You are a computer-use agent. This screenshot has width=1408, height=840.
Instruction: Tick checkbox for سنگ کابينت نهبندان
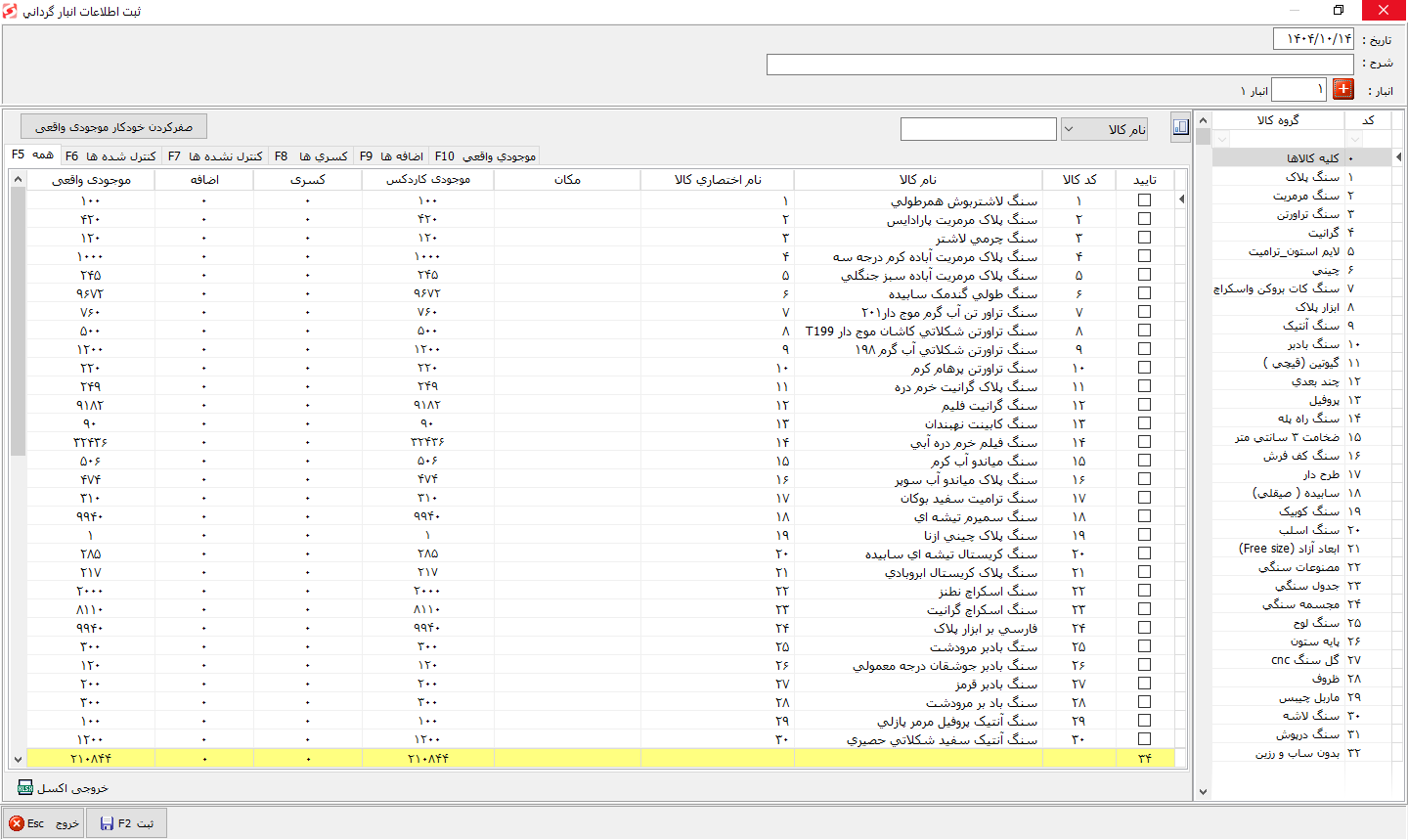tap(1144, 422)
